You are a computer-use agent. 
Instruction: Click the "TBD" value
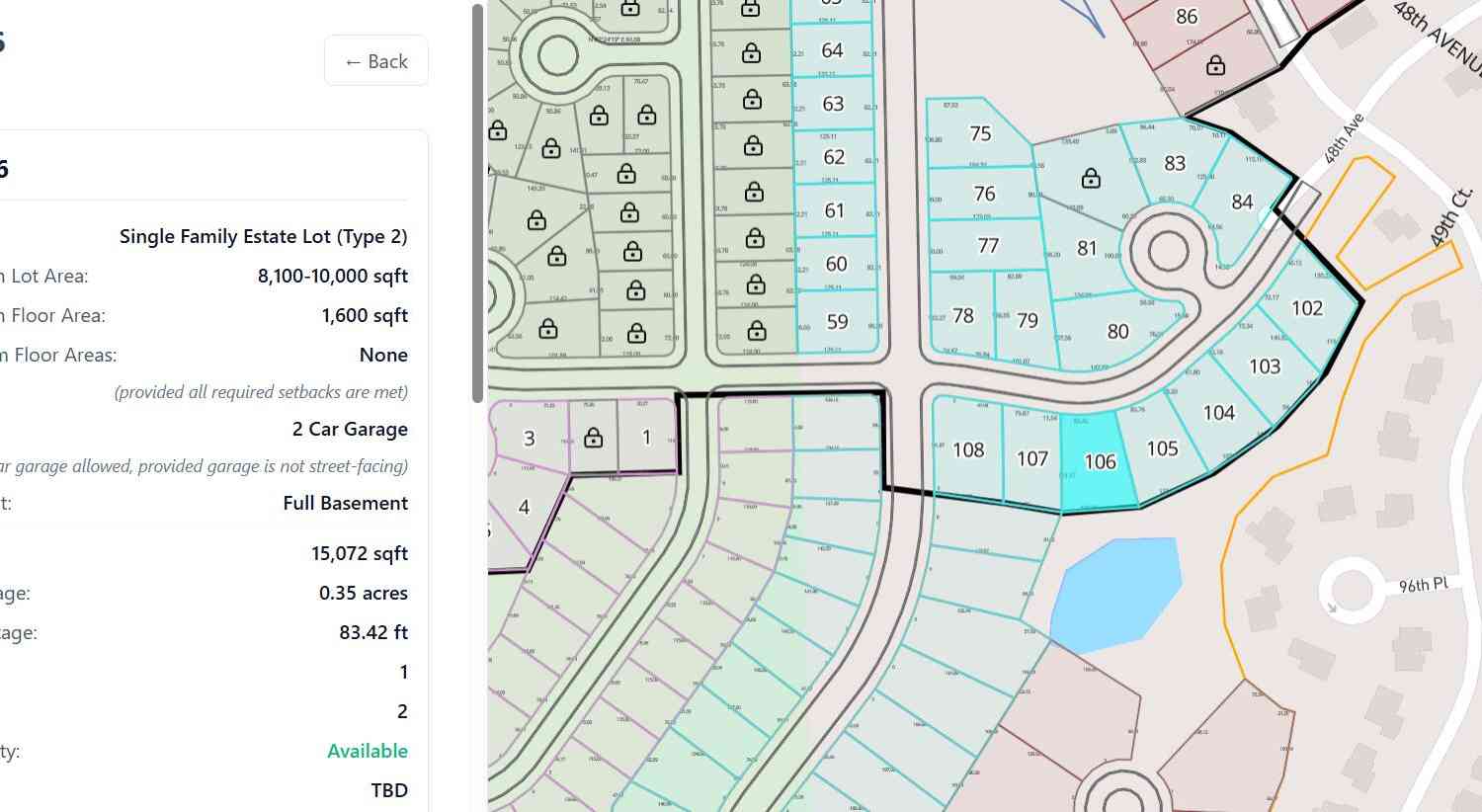[x=389, y=790]
